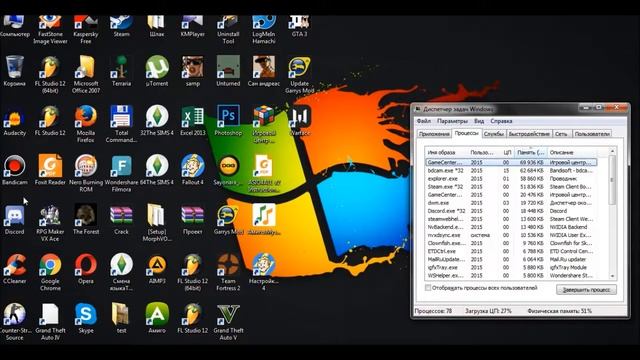Select the Opera browser icon

pyautogui.click(x=86, y=269)
